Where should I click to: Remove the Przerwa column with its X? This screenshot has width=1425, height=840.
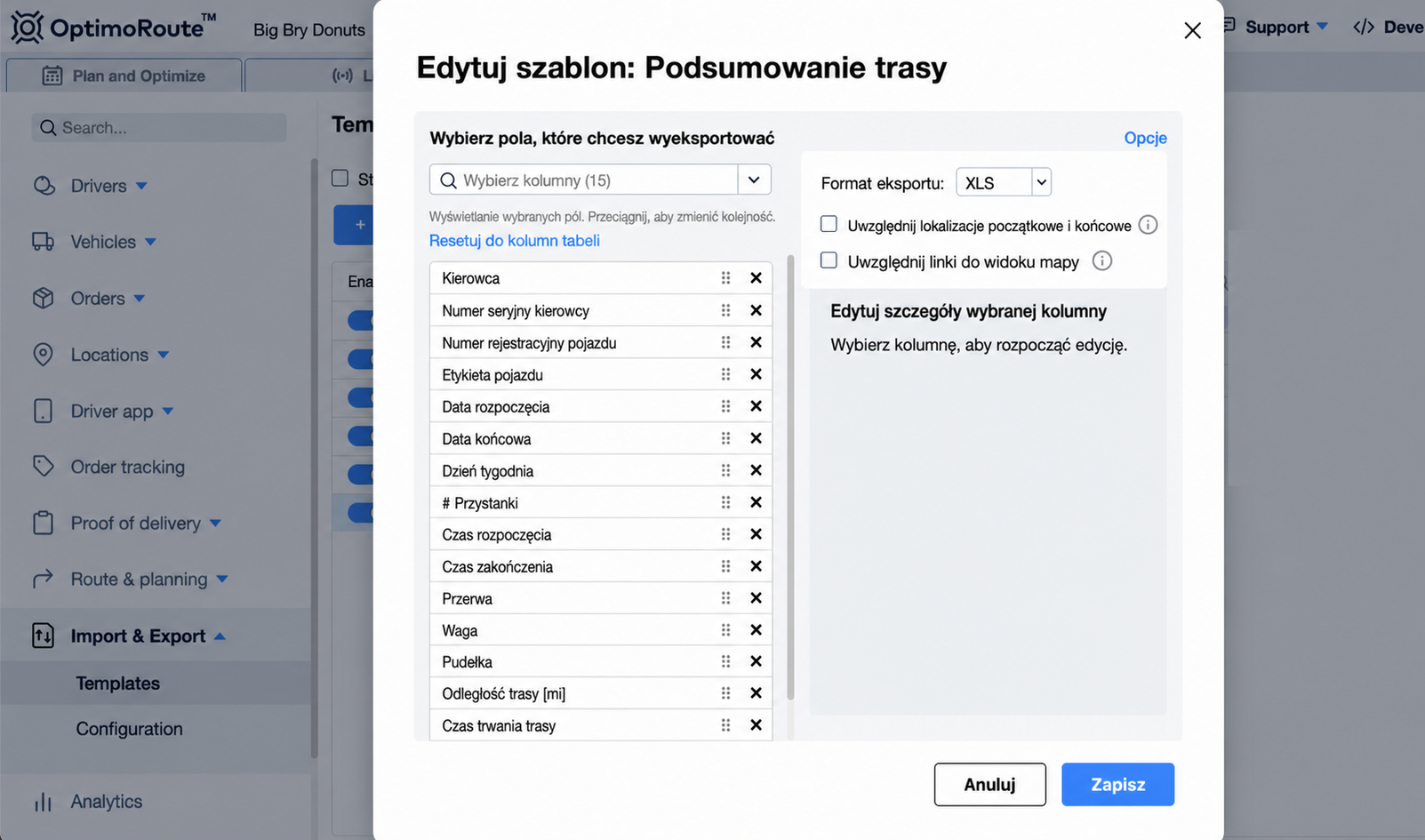[x=756, y=598]
